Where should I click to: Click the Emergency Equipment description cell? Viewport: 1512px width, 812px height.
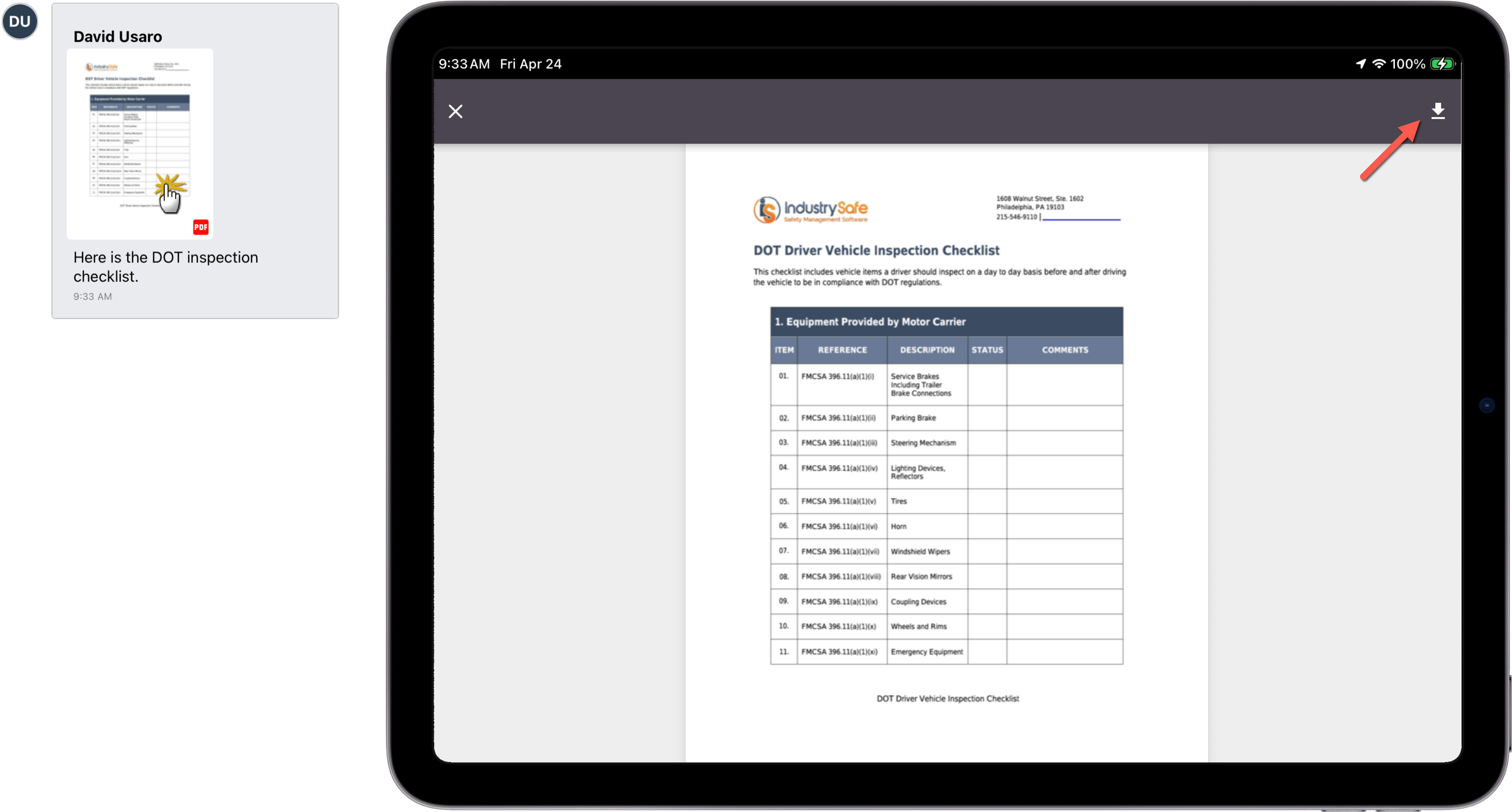pyautogui.click(x=927, y=652)
